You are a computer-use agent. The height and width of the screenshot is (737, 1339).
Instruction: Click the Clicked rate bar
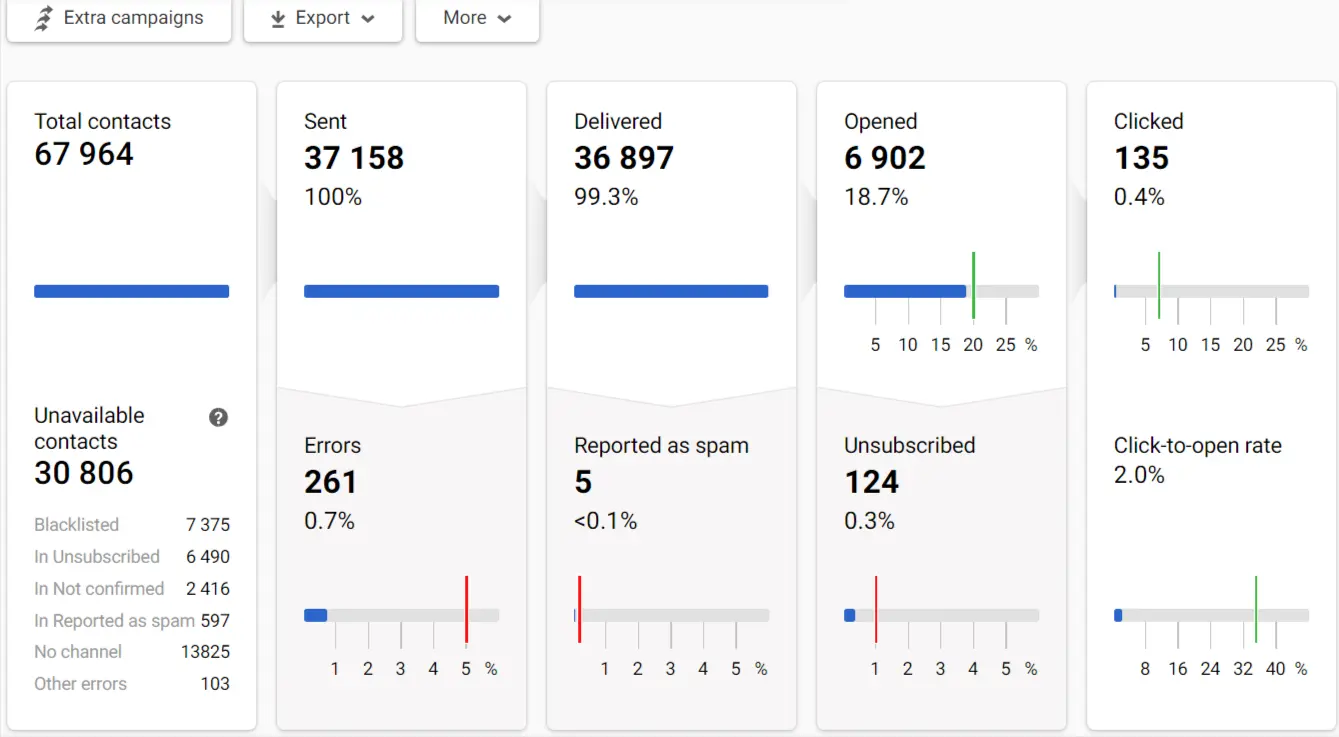pos(1211,291)
